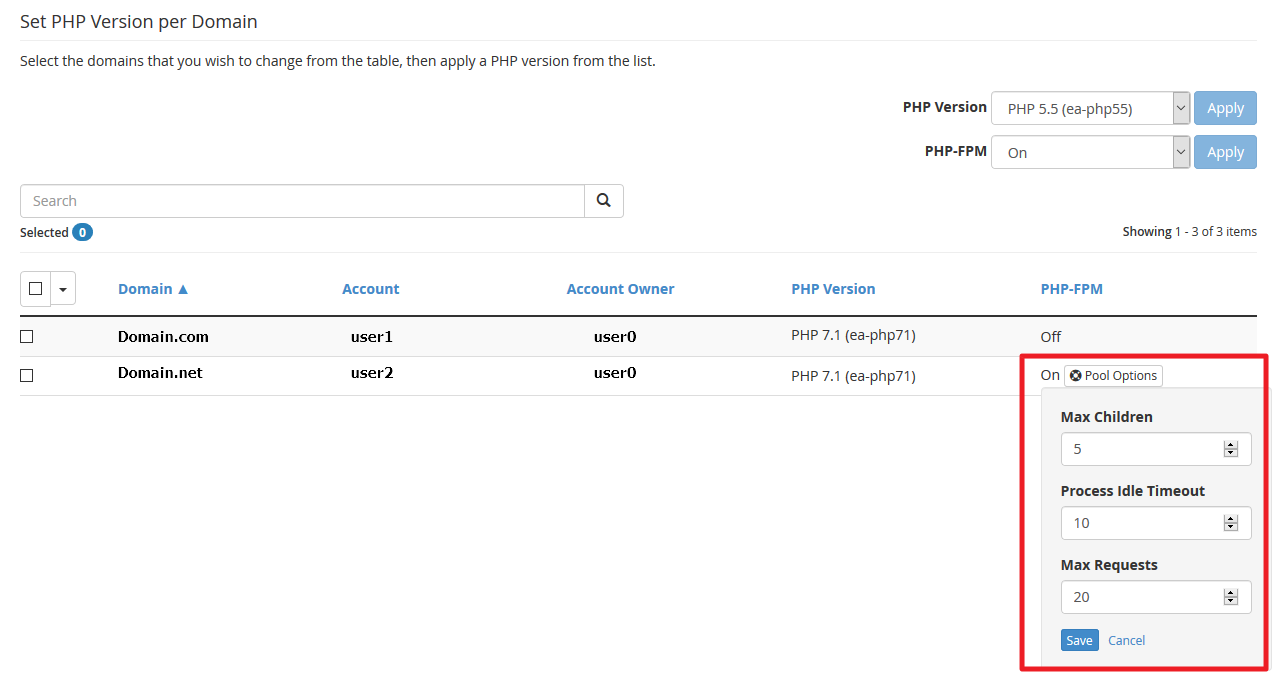This screenshot has height=676, width=1275.
Task: Increment Max Requests using the stepper arrows
Action: pyautogui.click(x=1230, y=592)
